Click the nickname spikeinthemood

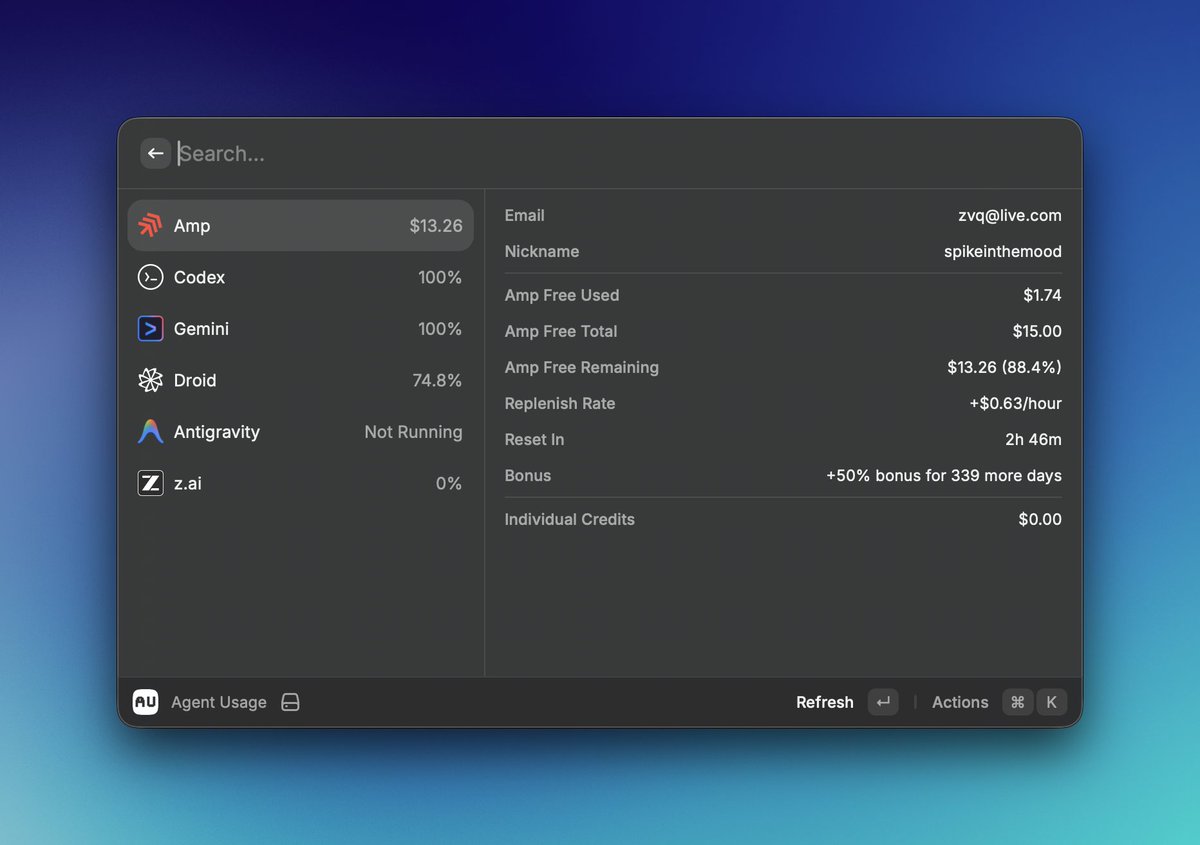pyautogui.click(x=1003, y=251)
